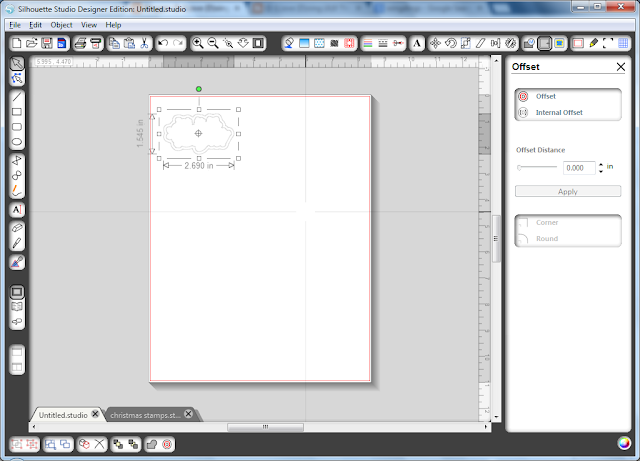Switch to christmas stamps tab

145,415
